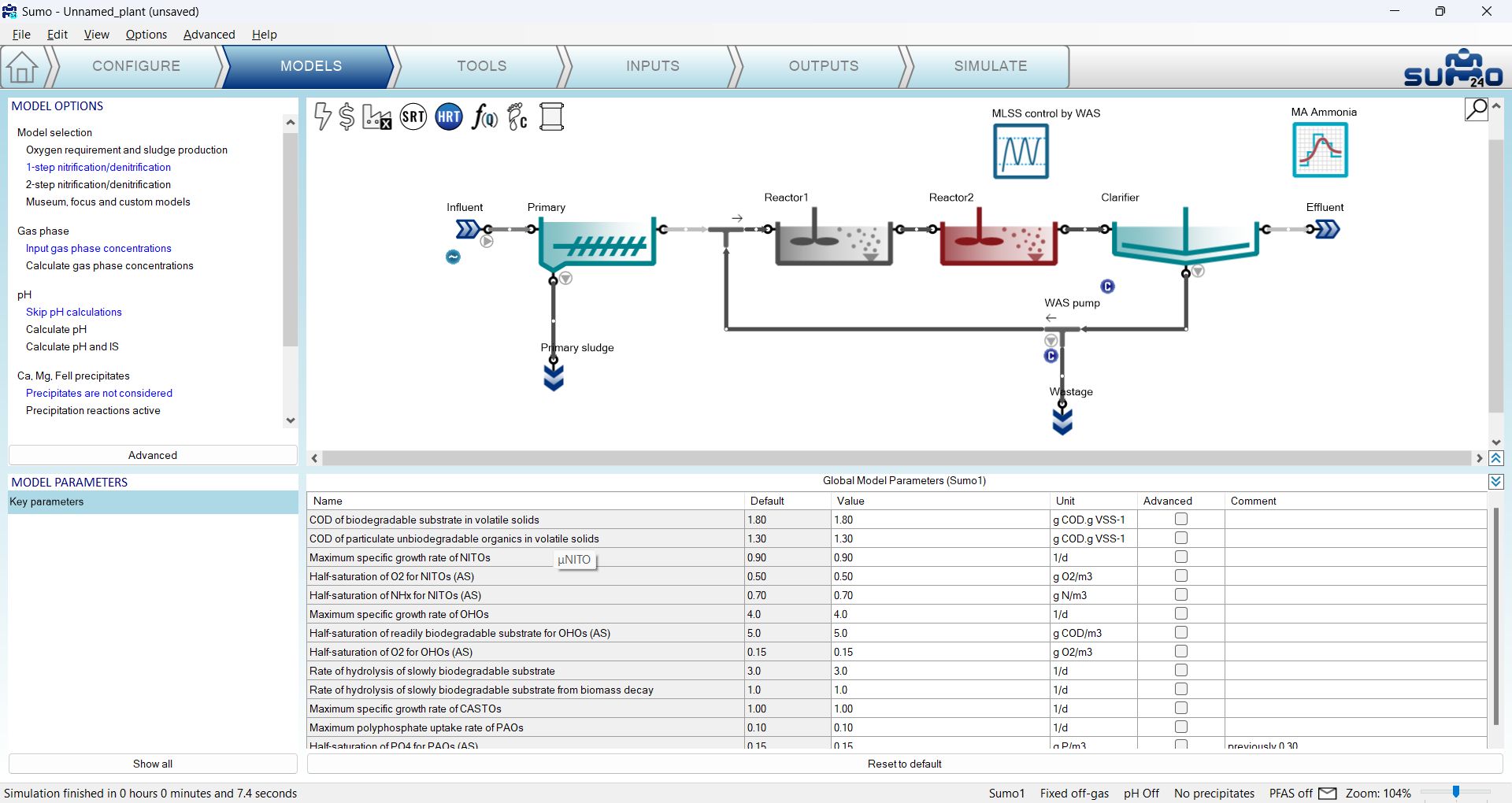Click the controller C badge below Clarifier
This screenshot has width=1512, height=803.
click(x=1107, y=287)
